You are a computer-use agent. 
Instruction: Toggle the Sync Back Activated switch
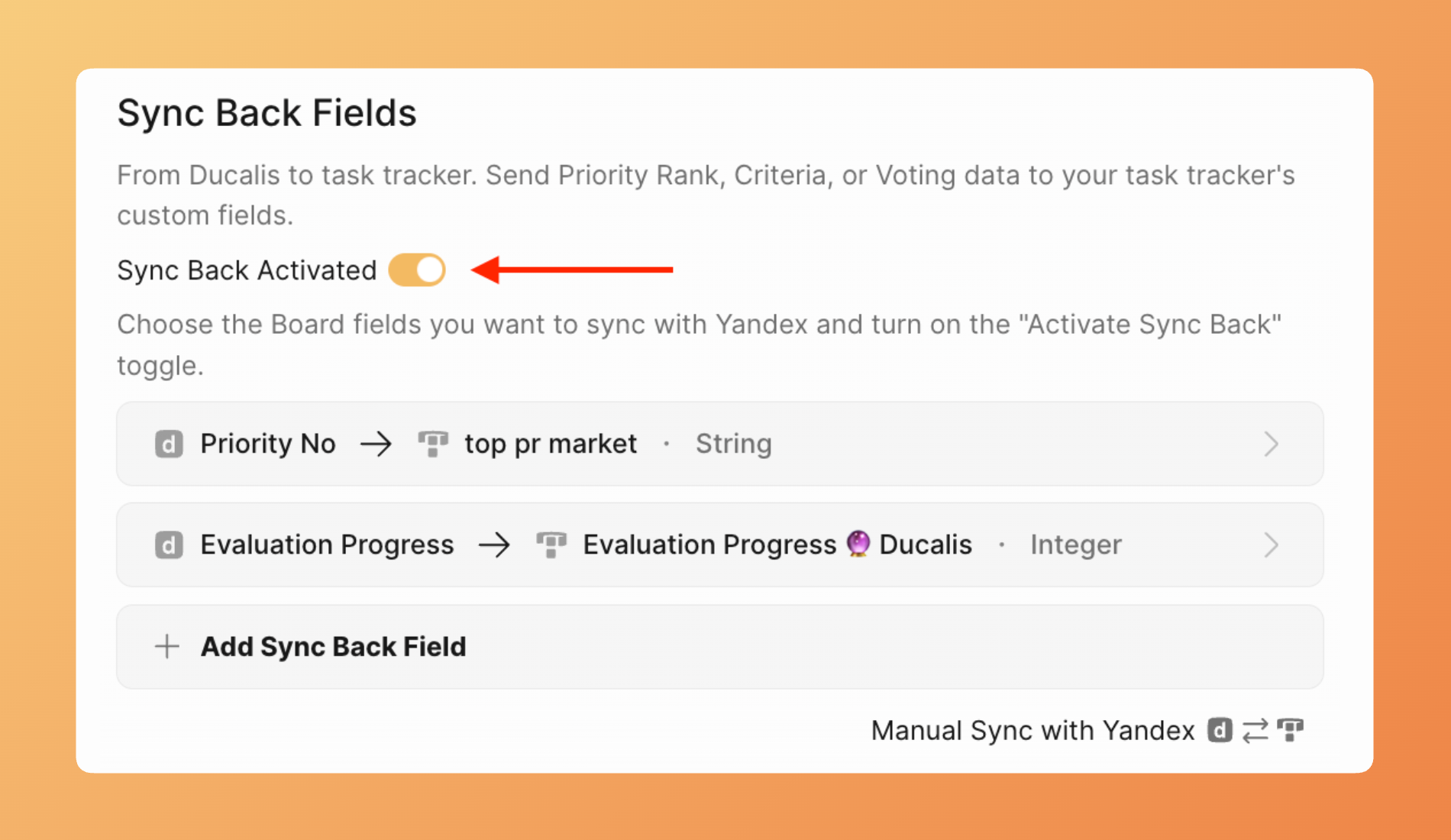pos(417,270)
